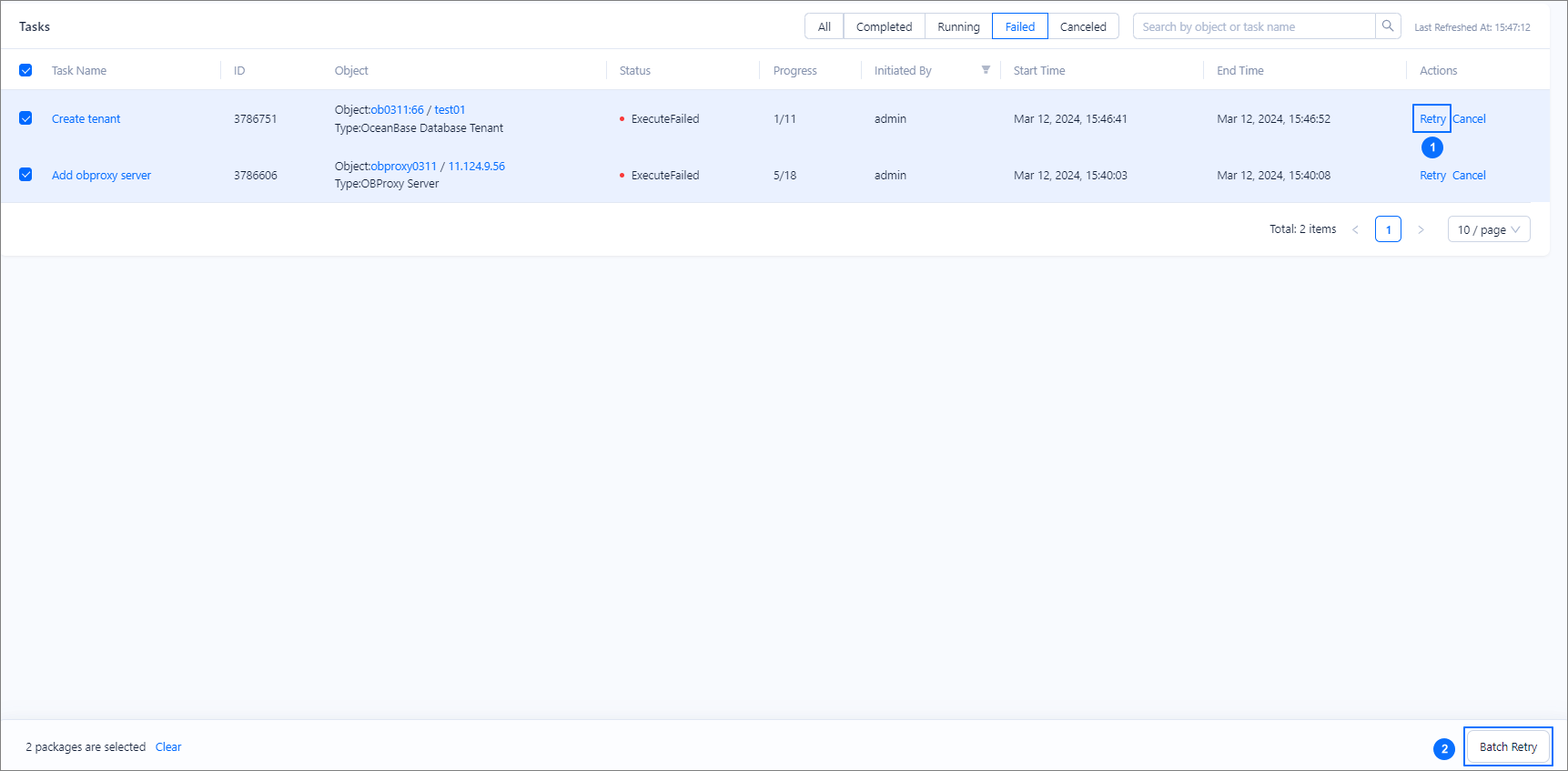
Task: Click the Batch Retry button
Action: [1507, 746]
